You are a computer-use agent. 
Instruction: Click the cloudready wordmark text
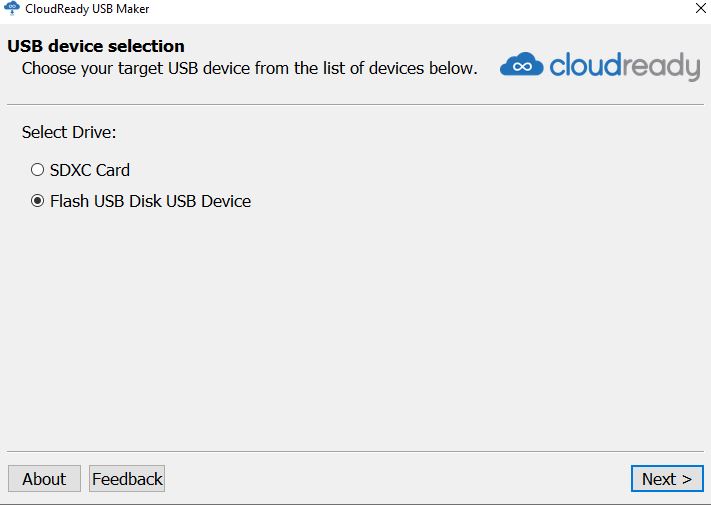click(624, 66)
